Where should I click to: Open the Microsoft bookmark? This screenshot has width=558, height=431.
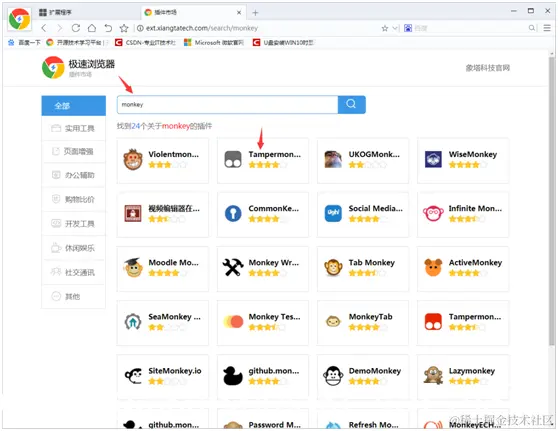point(214,43)
